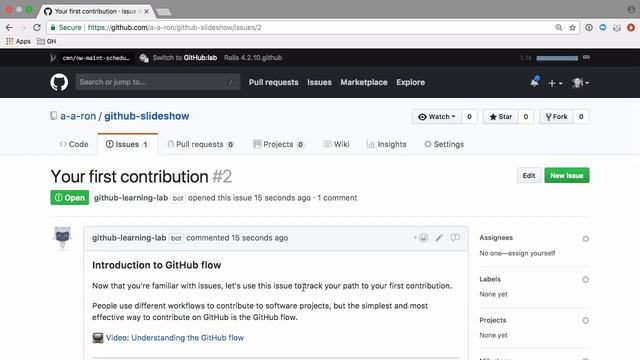This screenshot has height=360, width=640.
Task: Open the Projects gear in sidebar
Action: click(x=585, y=320)
